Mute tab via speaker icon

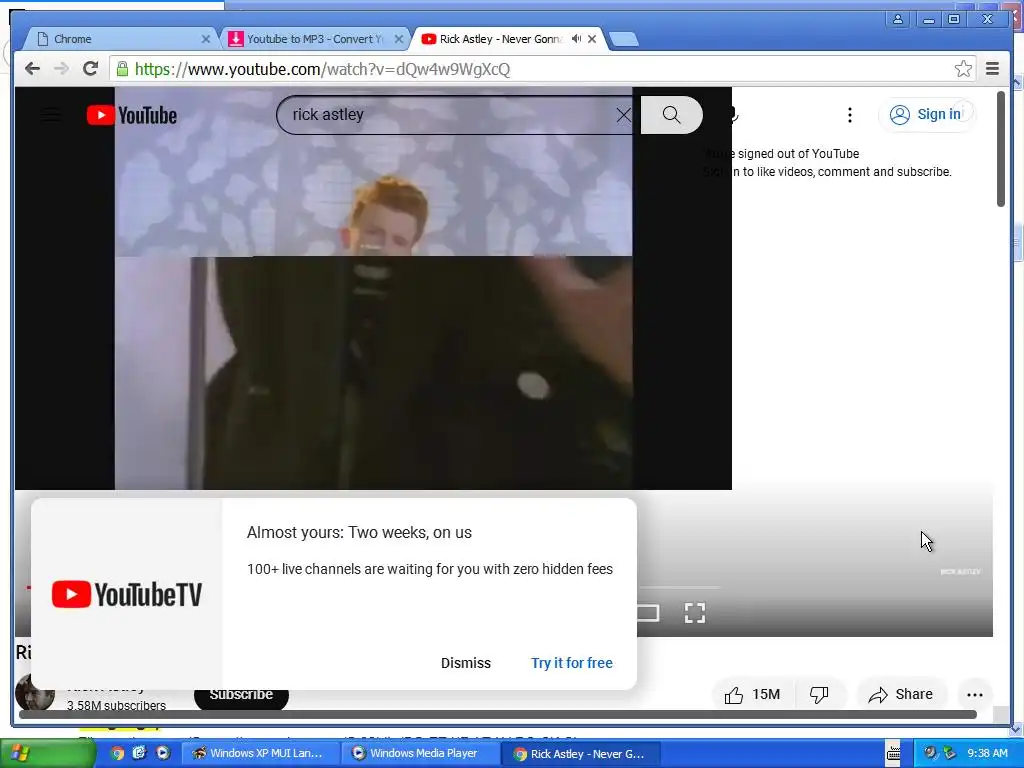point(576,39)
